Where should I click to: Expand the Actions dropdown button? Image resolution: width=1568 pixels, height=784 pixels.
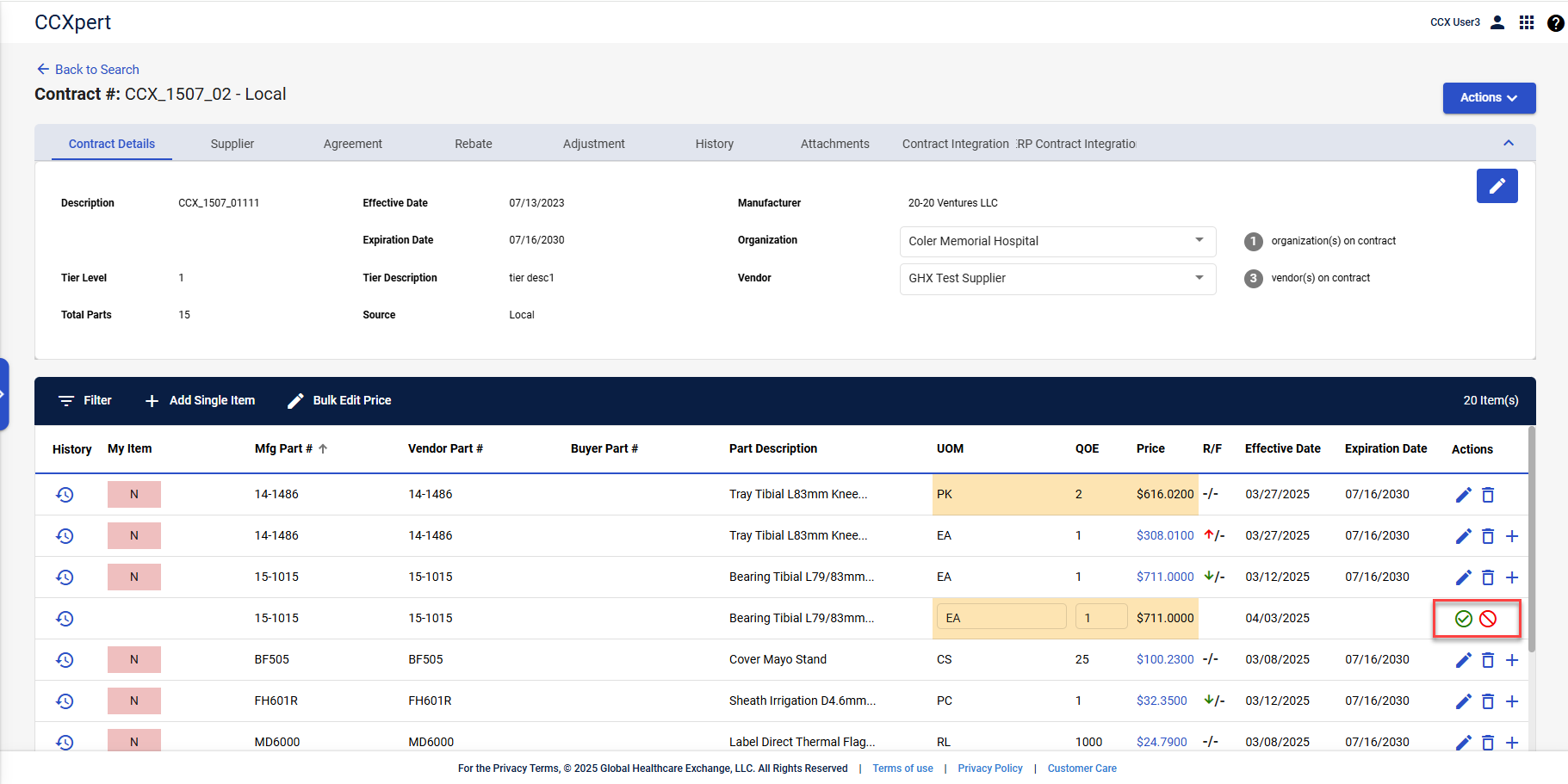[1489, 98]
